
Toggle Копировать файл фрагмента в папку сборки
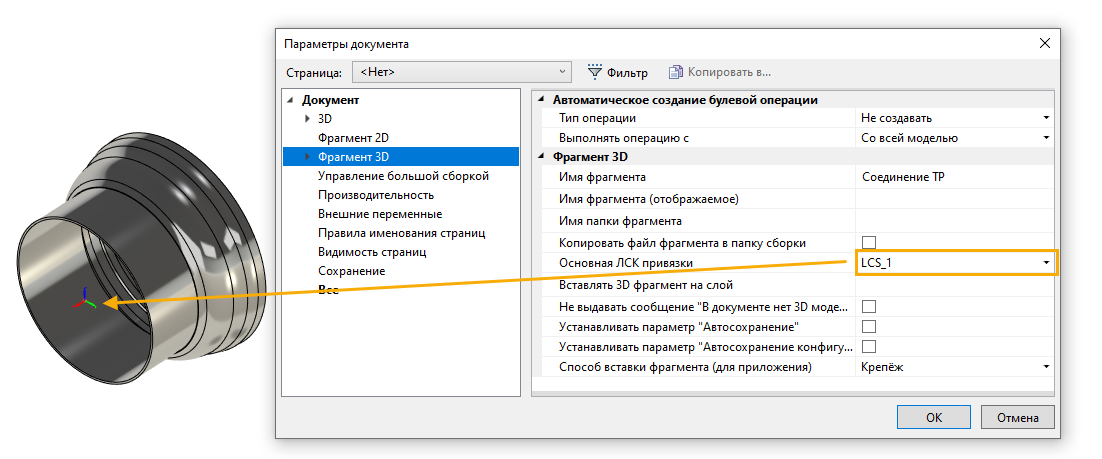pyautogui.click(x=869, y=243)
